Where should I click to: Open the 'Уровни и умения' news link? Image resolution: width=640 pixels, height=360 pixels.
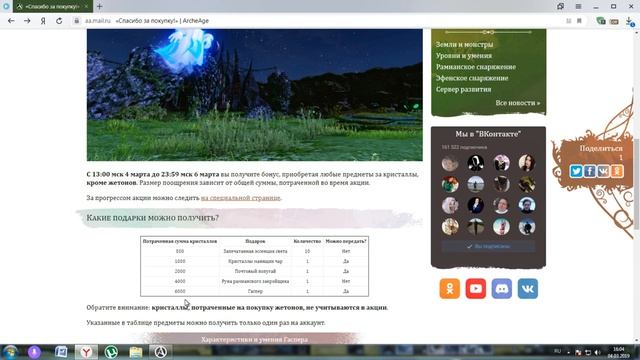(464, 56)
